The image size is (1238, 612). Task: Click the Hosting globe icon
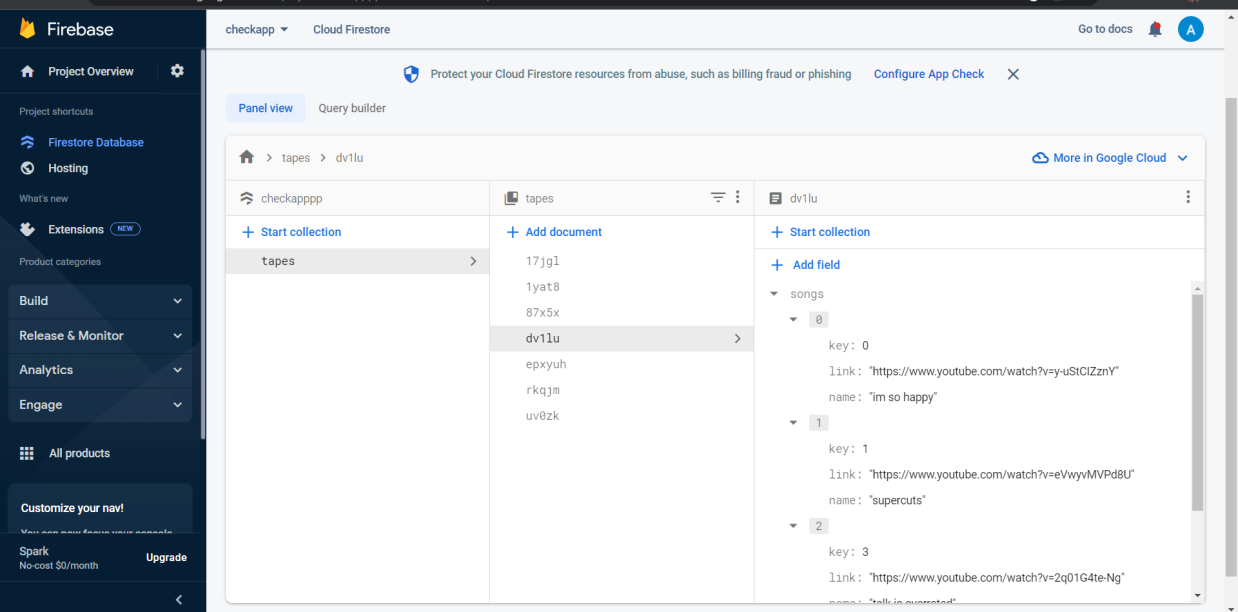(x=28, y=168)
